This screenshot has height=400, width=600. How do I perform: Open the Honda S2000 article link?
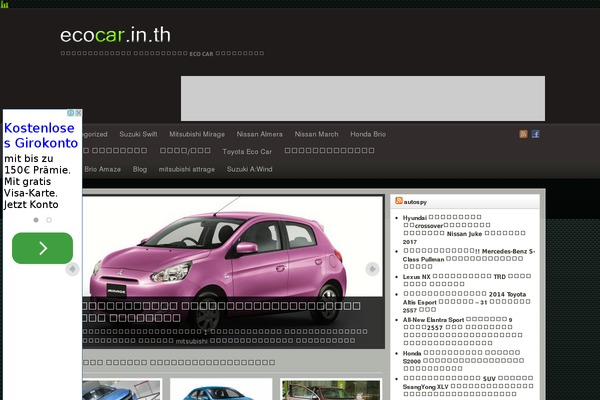click(463, 361)
